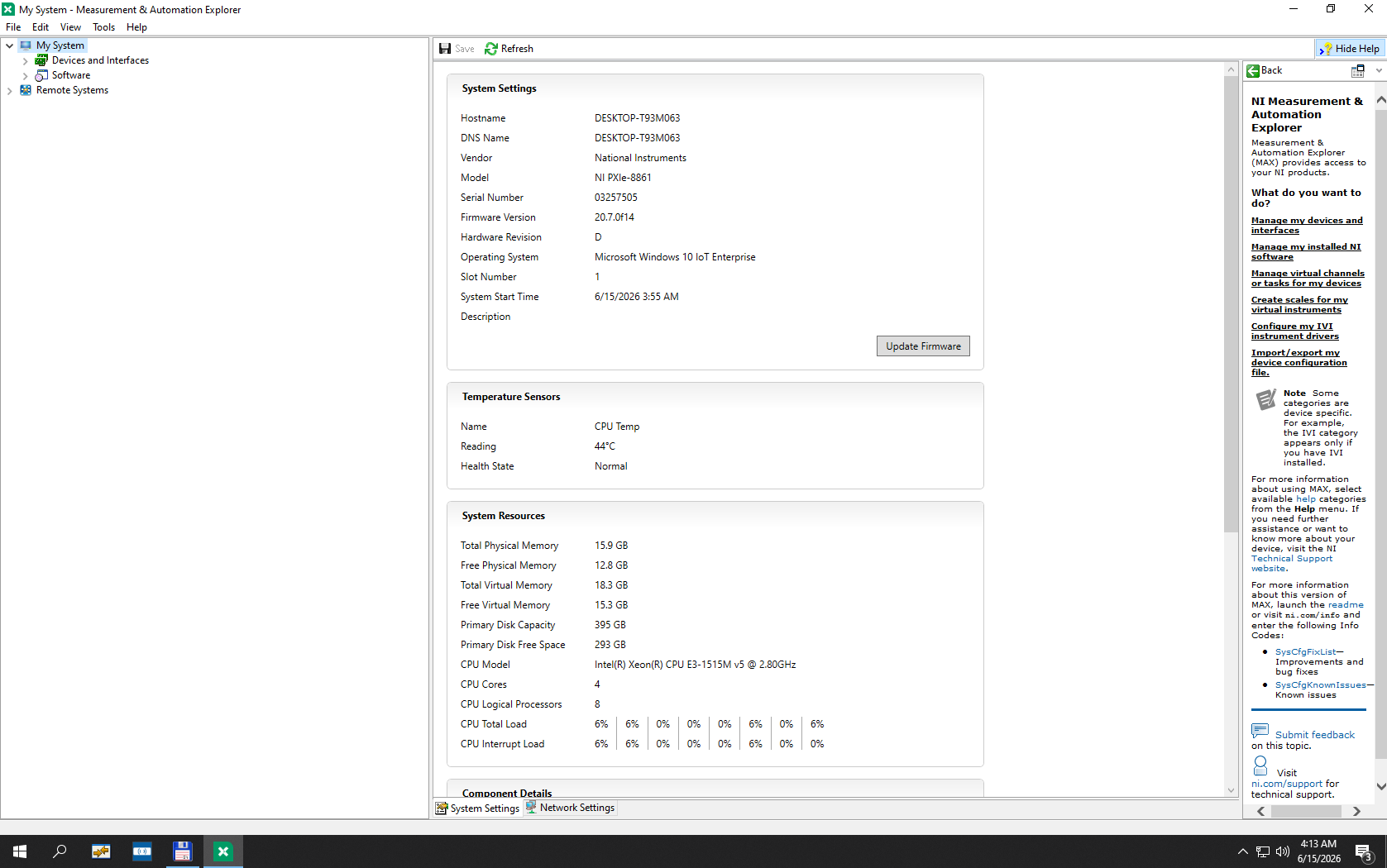The width and height of the screenshot is (1387, 868).
Task: Click the main panel vertical scrollbar thumb
Action: [1231, 306]
